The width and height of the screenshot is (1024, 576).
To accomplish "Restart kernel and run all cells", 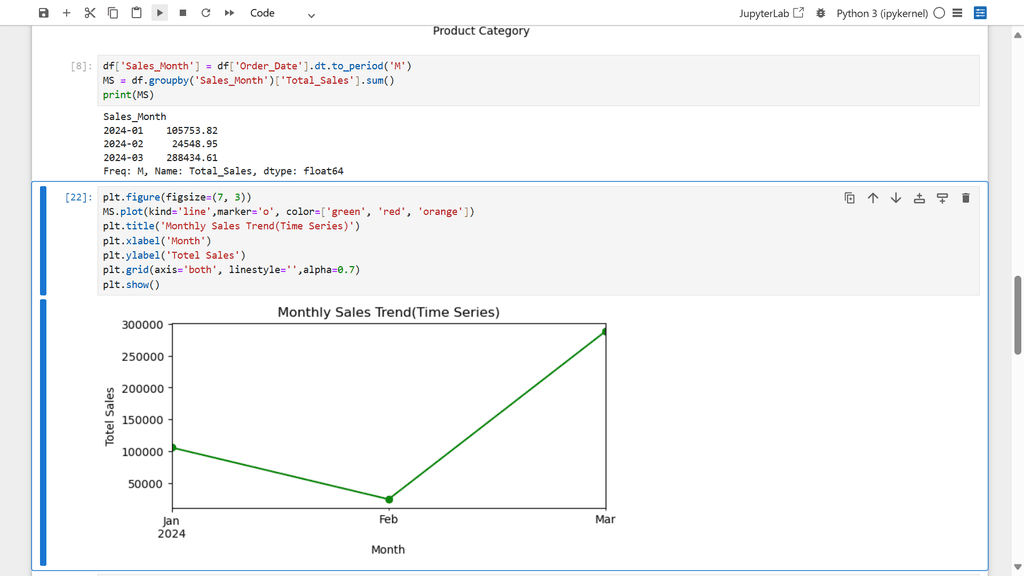I will click(x=229, y=13).
